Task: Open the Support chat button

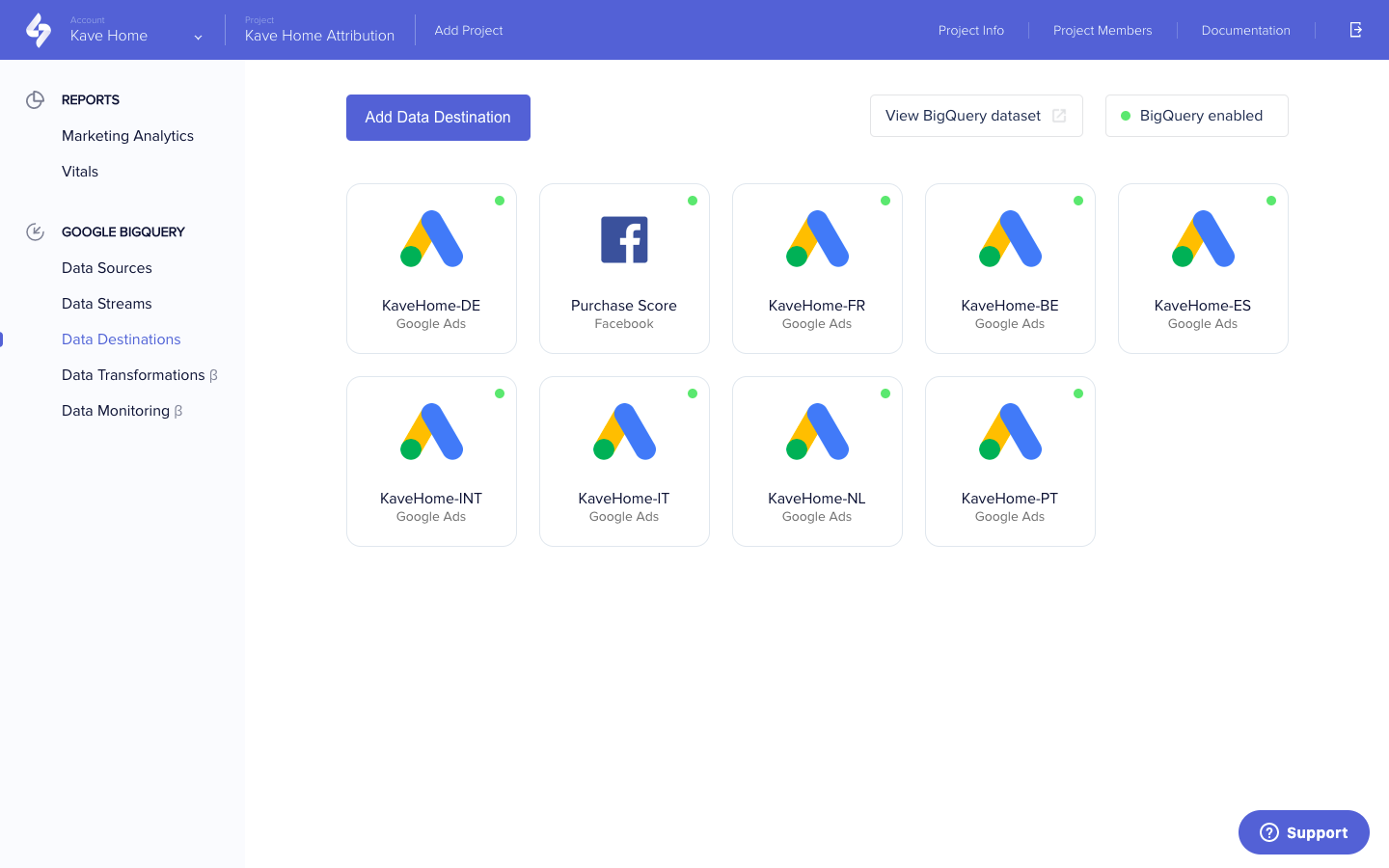Action: [1304, 832]
